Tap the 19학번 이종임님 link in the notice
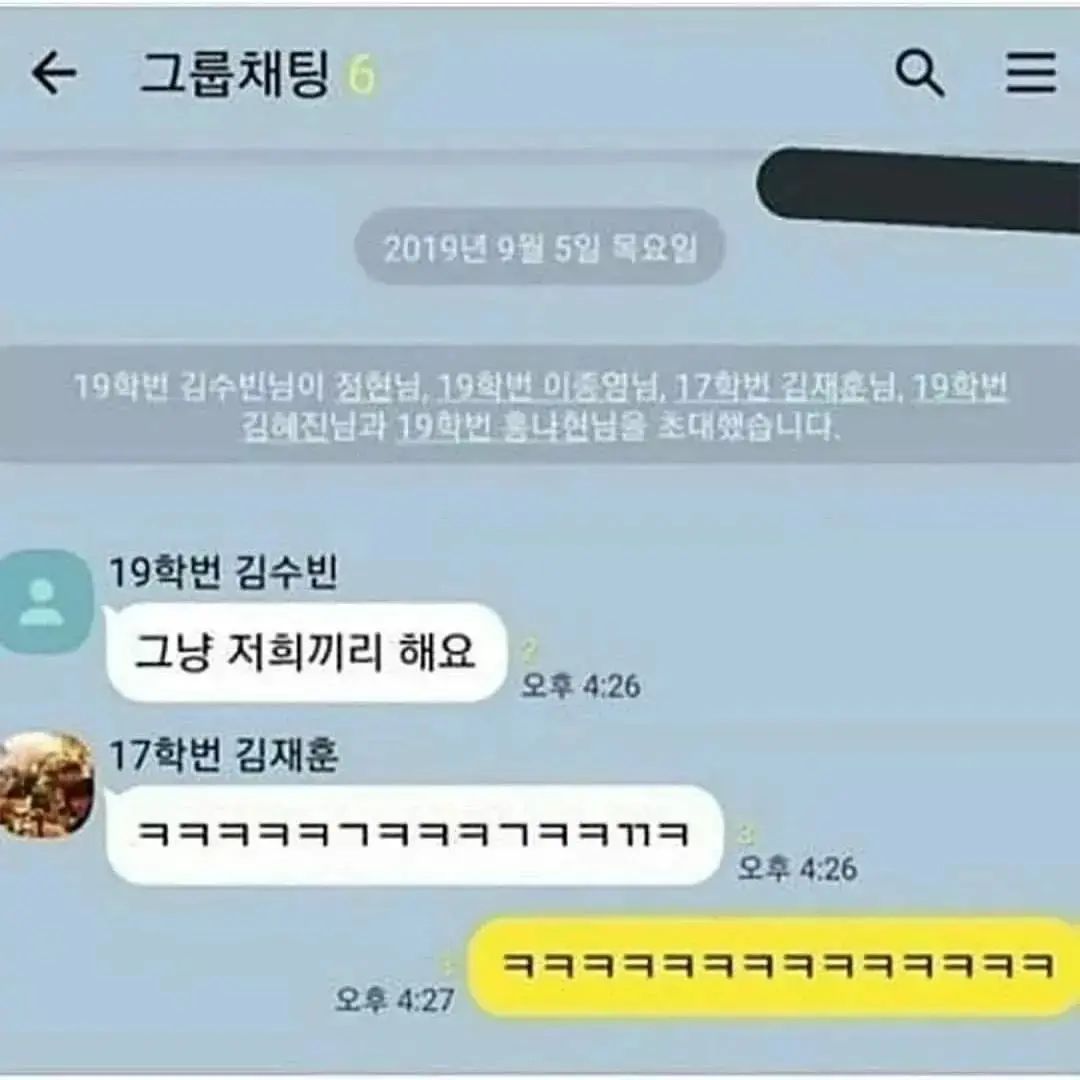 tap(548, 387)
